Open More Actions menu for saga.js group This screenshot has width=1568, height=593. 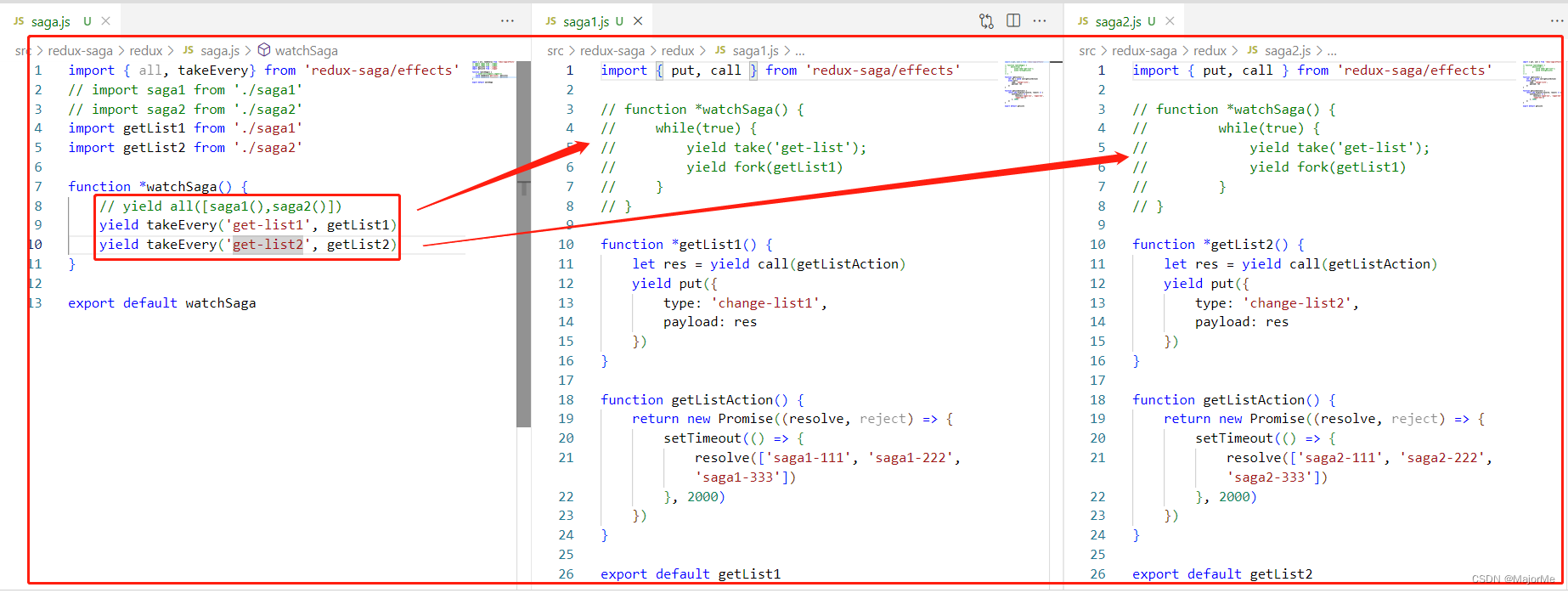pos(507,21)
